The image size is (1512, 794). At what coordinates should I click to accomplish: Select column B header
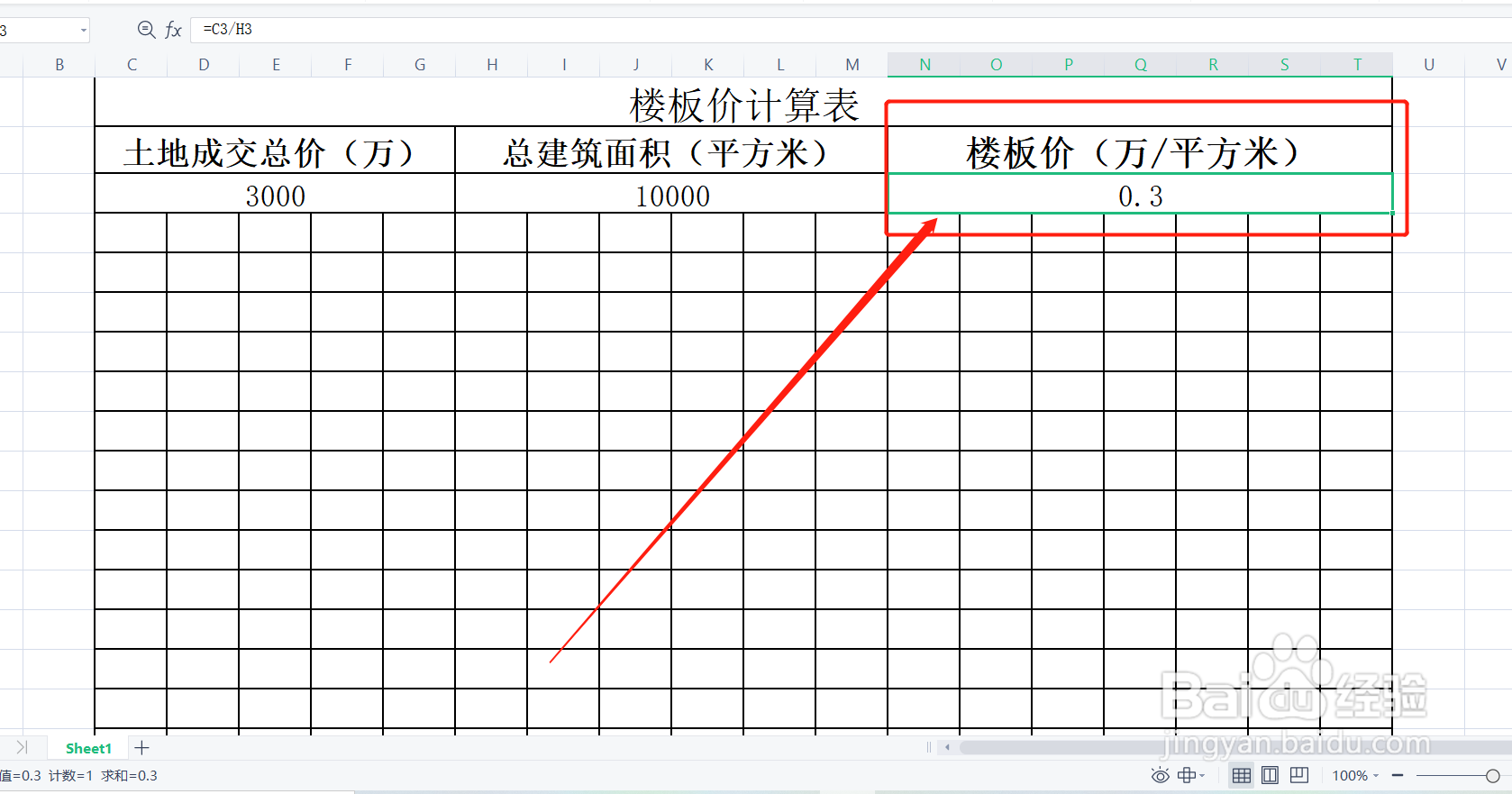(59, 65)
